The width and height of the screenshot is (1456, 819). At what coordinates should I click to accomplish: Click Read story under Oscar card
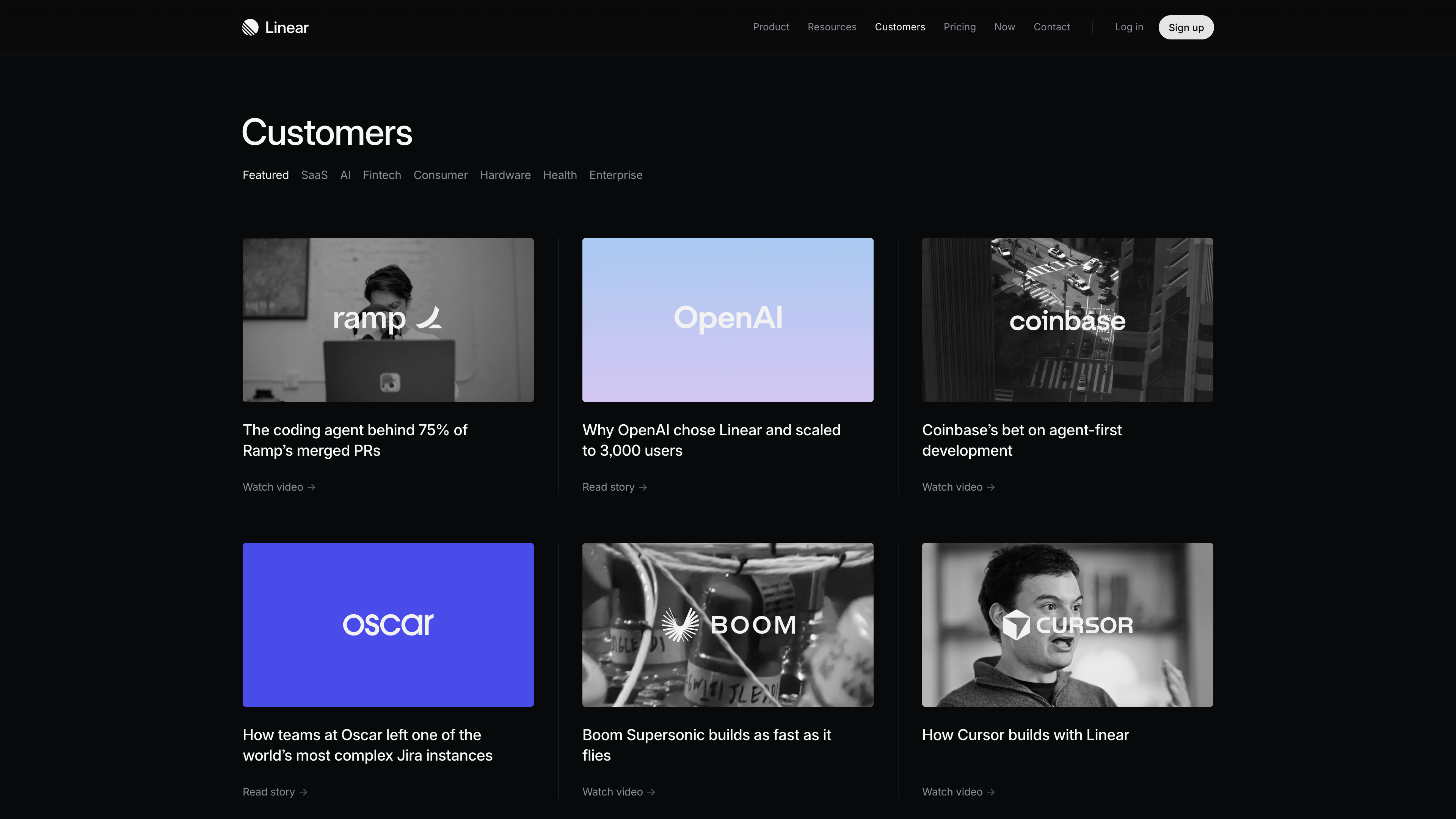coord(275,792)
